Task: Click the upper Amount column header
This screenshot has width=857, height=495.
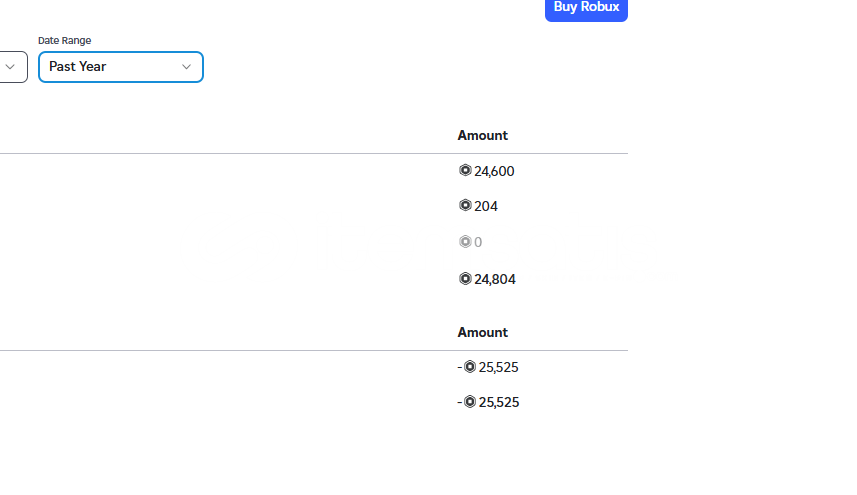Action: click(483, 135)
